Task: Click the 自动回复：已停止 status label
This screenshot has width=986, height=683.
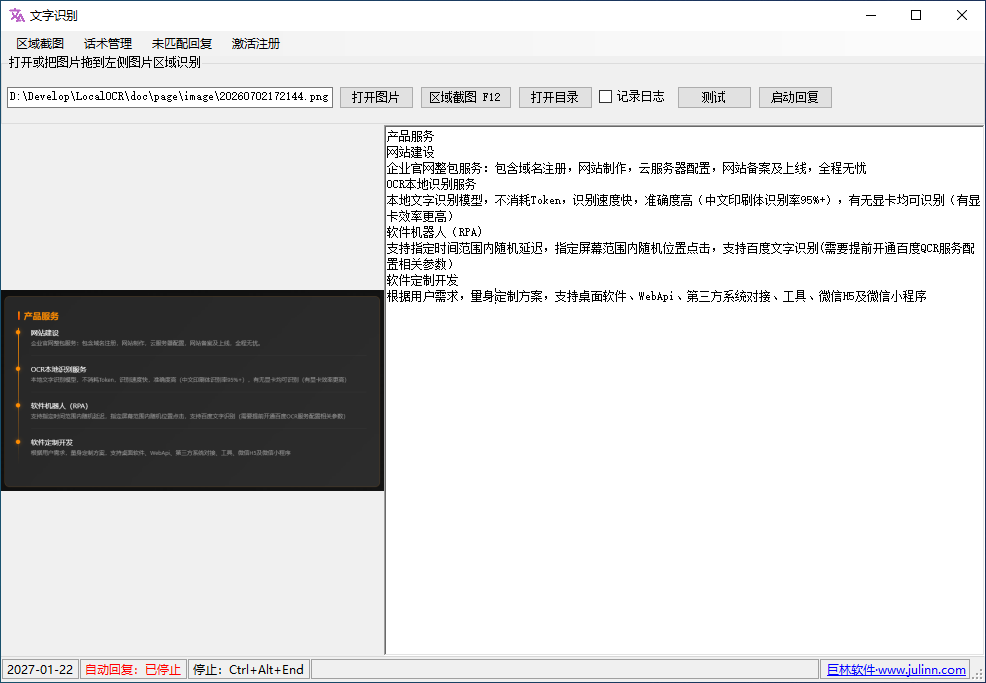Action: [133, 669]
